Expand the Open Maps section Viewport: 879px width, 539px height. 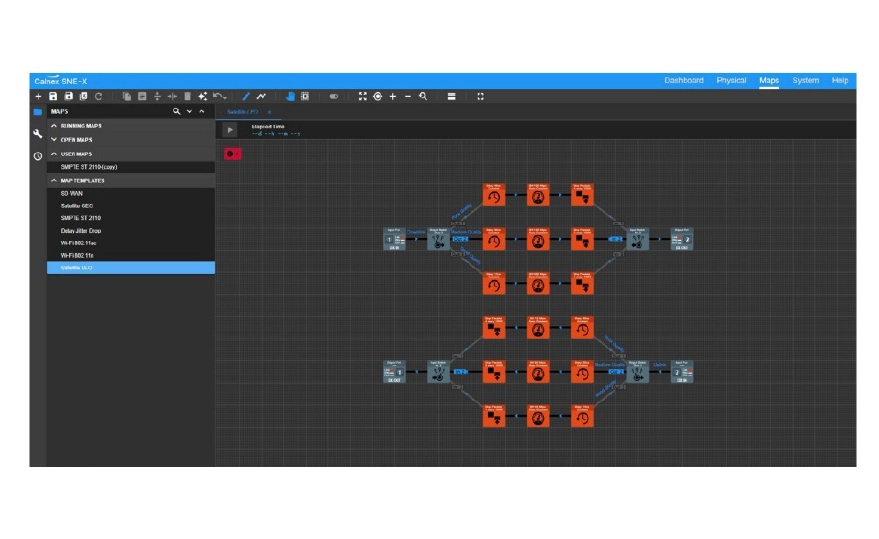54,140
